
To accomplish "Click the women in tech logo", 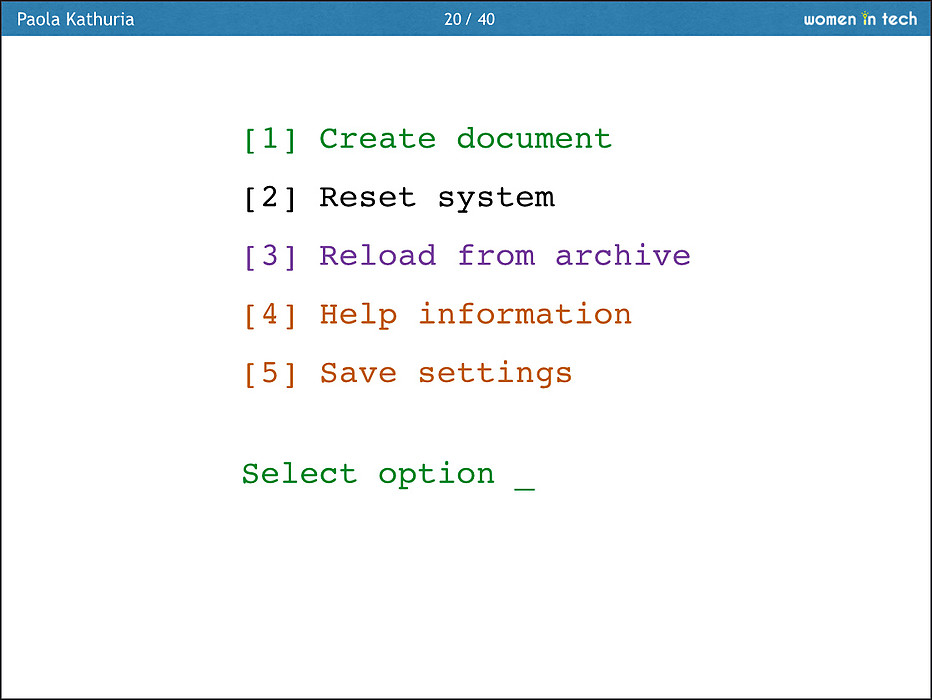I will (x=859, y=19).
